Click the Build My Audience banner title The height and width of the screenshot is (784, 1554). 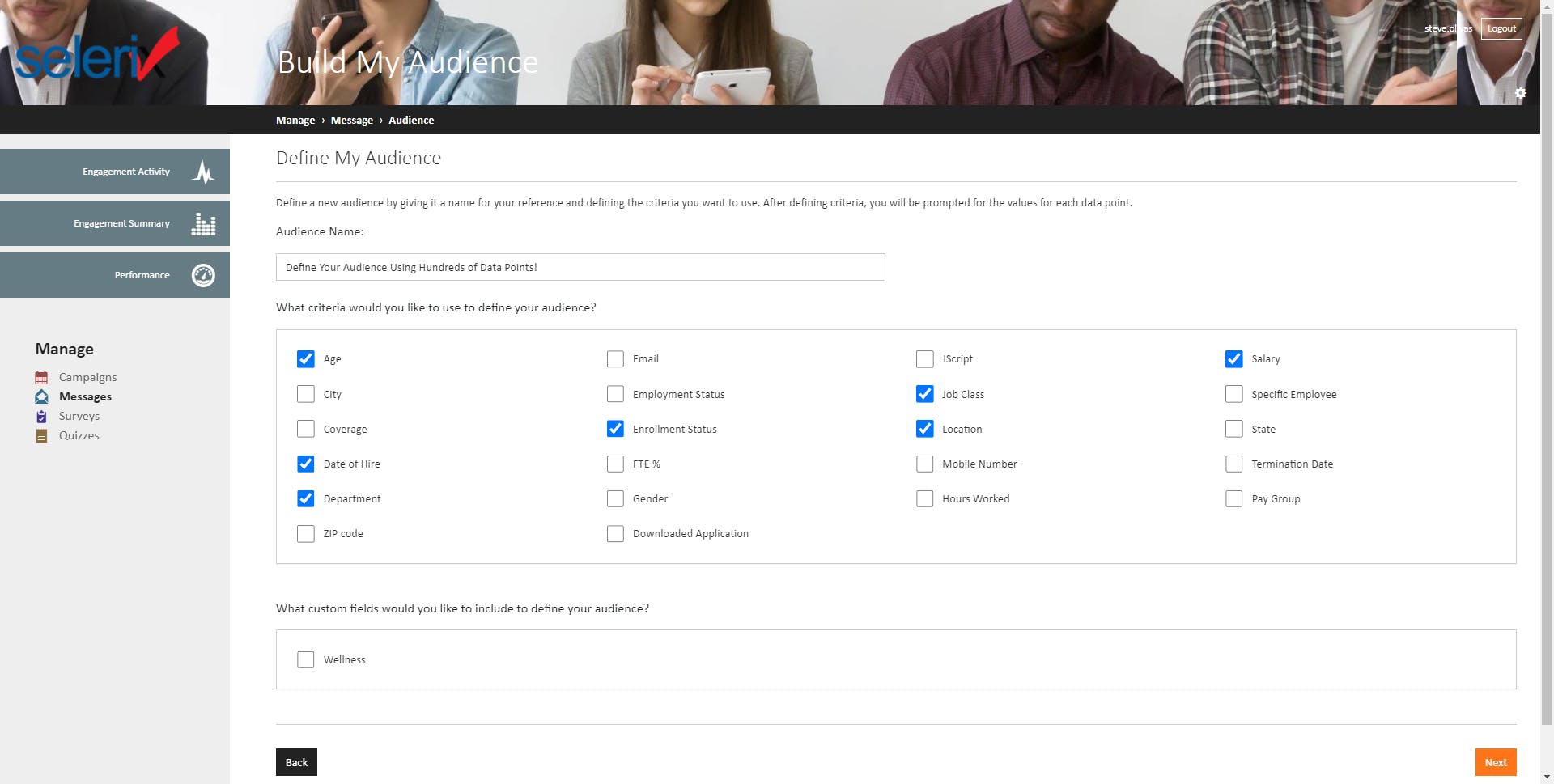(x=408, y=62)
